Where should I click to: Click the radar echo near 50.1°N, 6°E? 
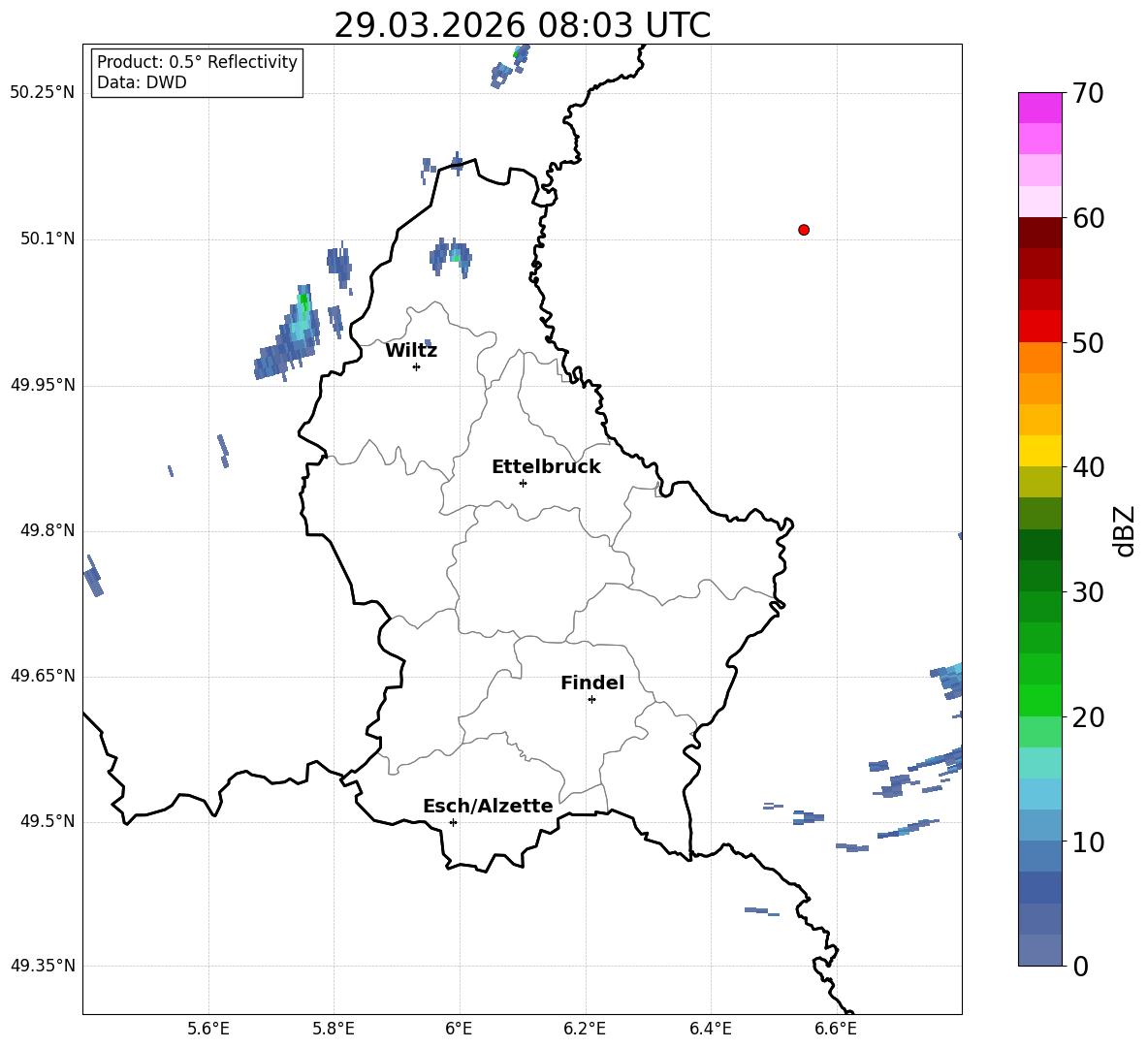[x=450, y=257]
